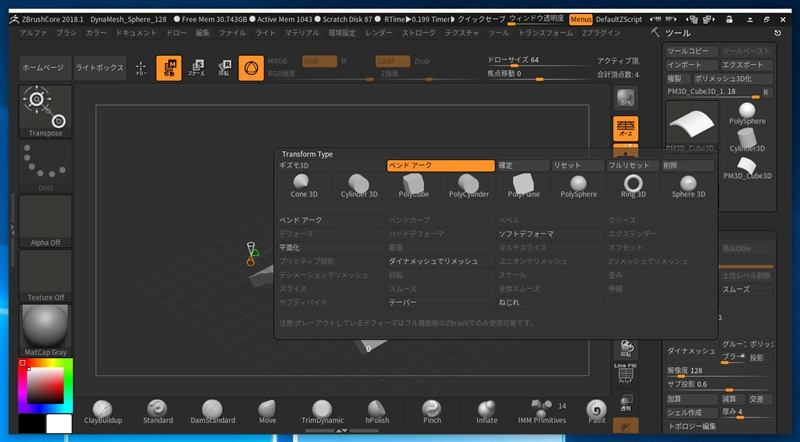This screenshot has height=442, width=800.
Task: Toggle the Menus button in title bar
Action: point(581,19)
